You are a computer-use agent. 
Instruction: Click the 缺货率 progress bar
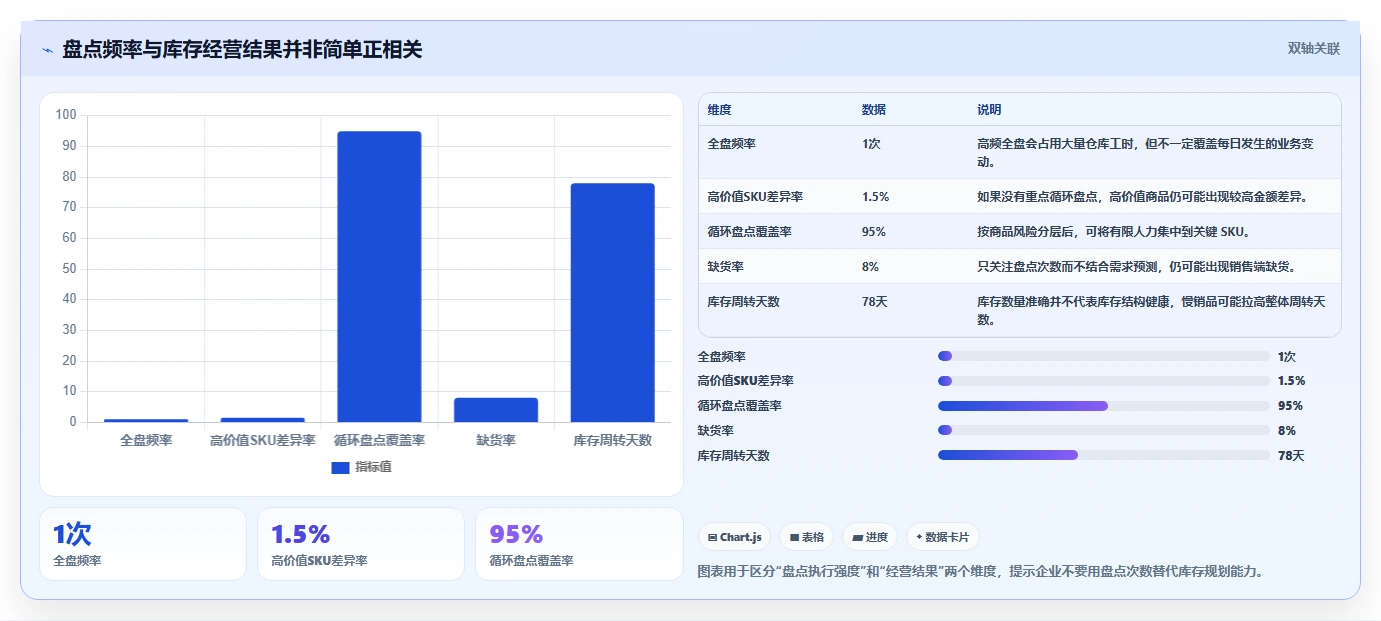coord(1103,431)
